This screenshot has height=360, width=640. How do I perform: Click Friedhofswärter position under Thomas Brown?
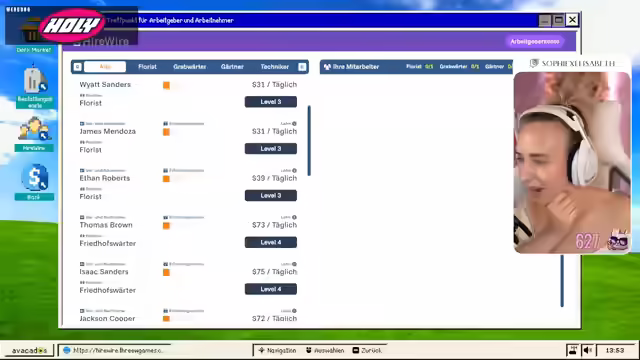point(107,243)
